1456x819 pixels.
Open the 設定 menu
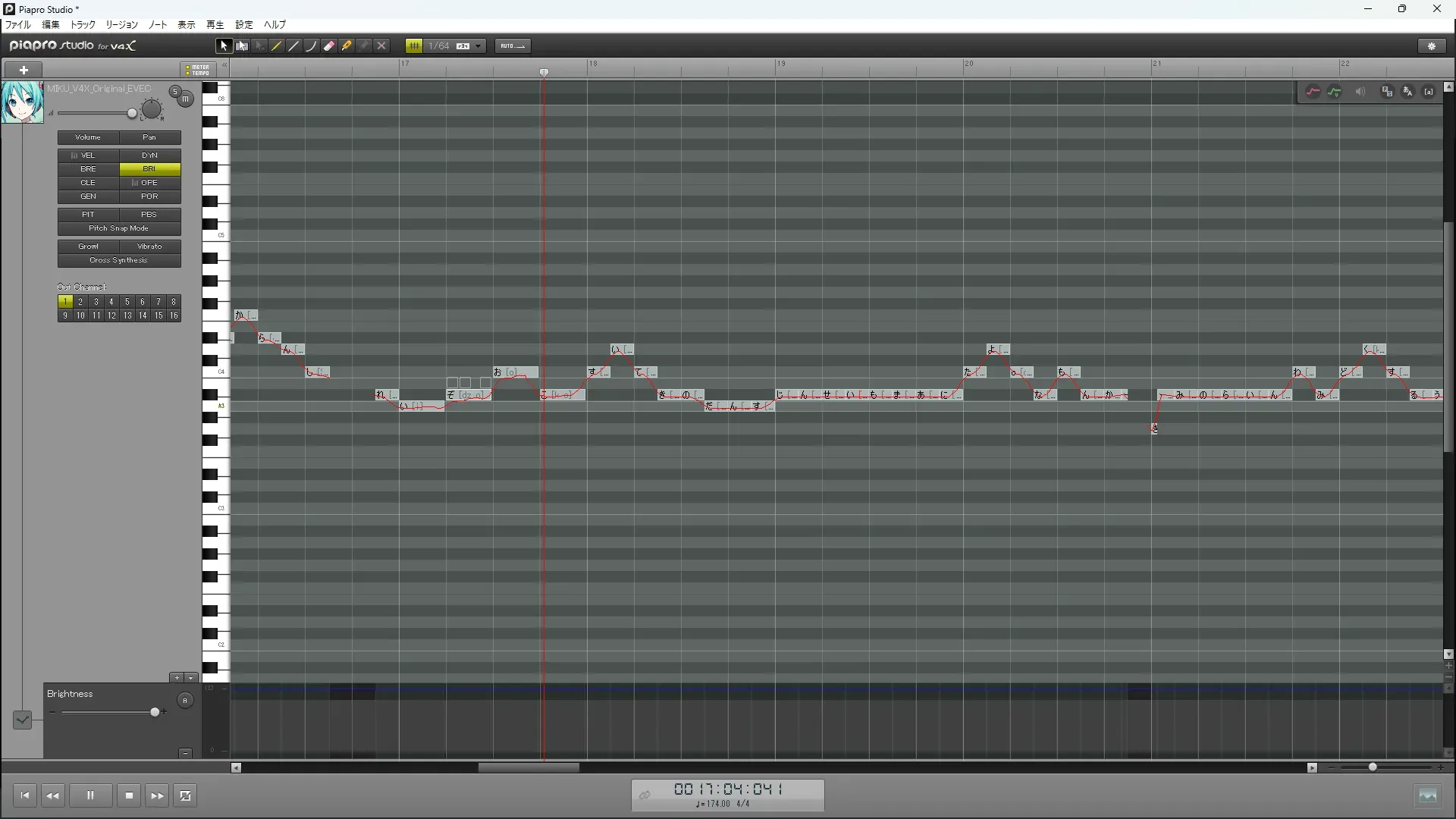pyautogui.click(x=243, y=25)
